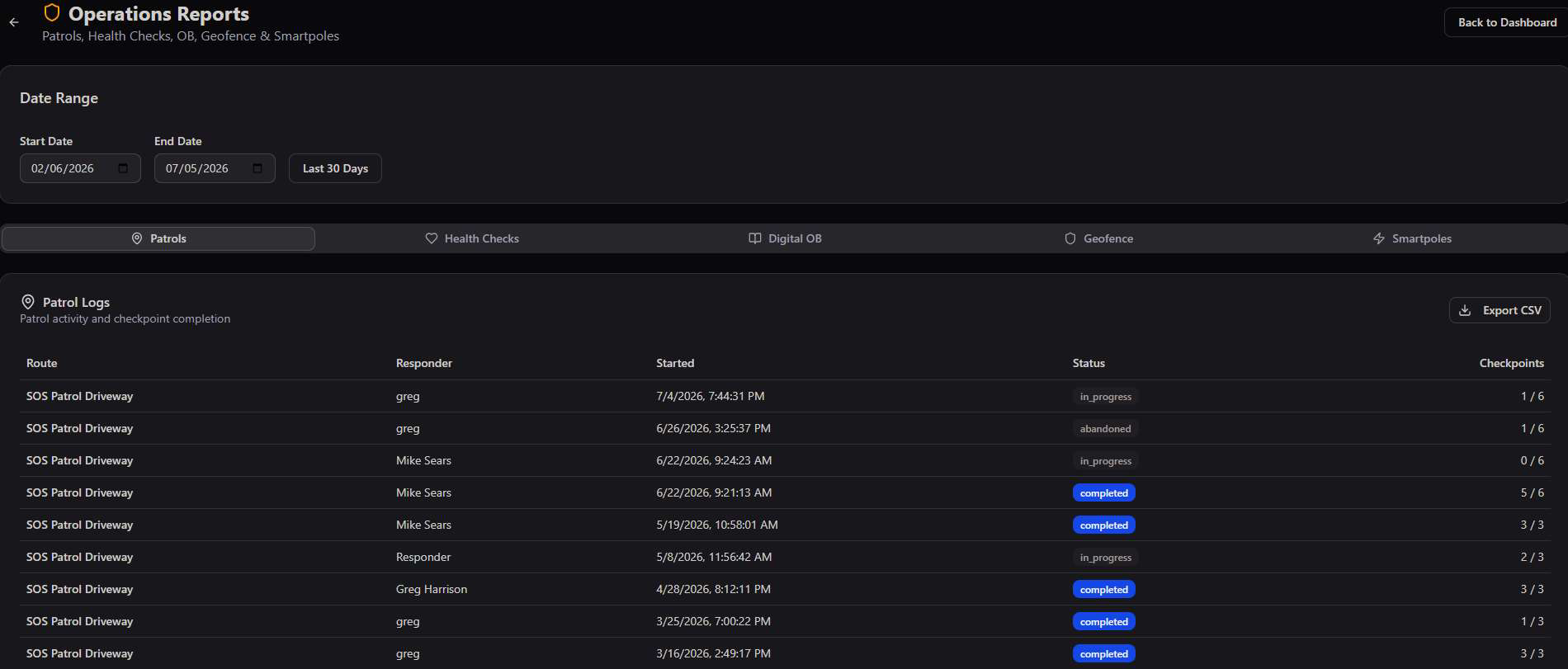Image resolution: width=1568 pixels, height=669 pixels.
Task: Click the Checkpoints column header
Action: 1511,363
